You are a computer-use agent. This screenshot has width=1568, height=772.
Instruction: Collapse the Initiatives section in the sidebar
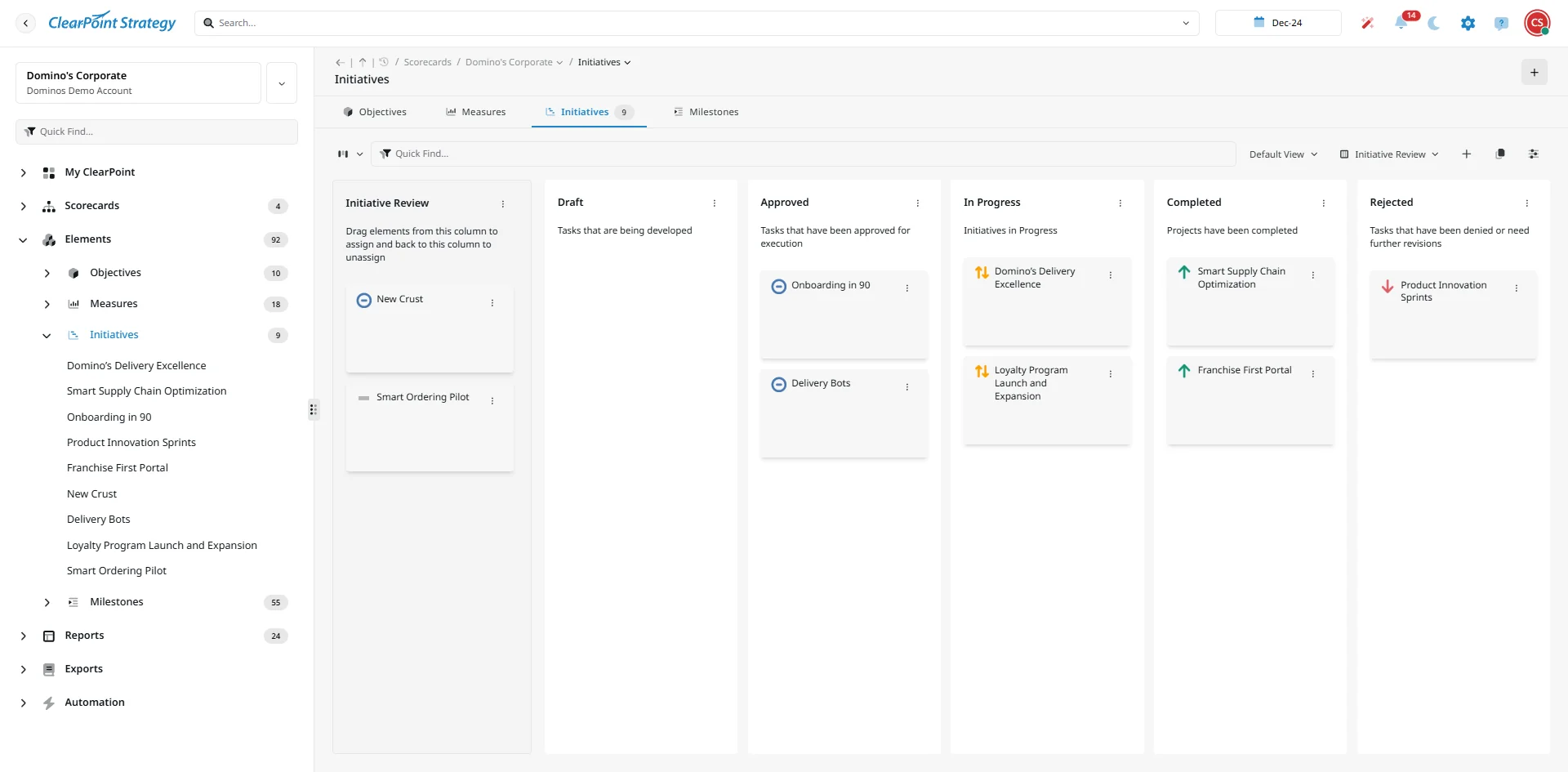pyautogui.click(x=47, y=335)
